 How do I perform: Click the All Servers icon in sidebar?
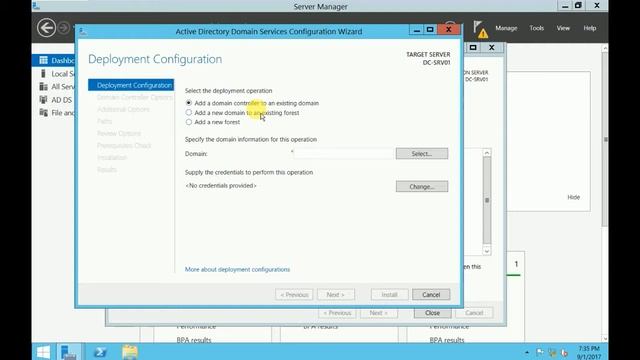click(43, 87)
